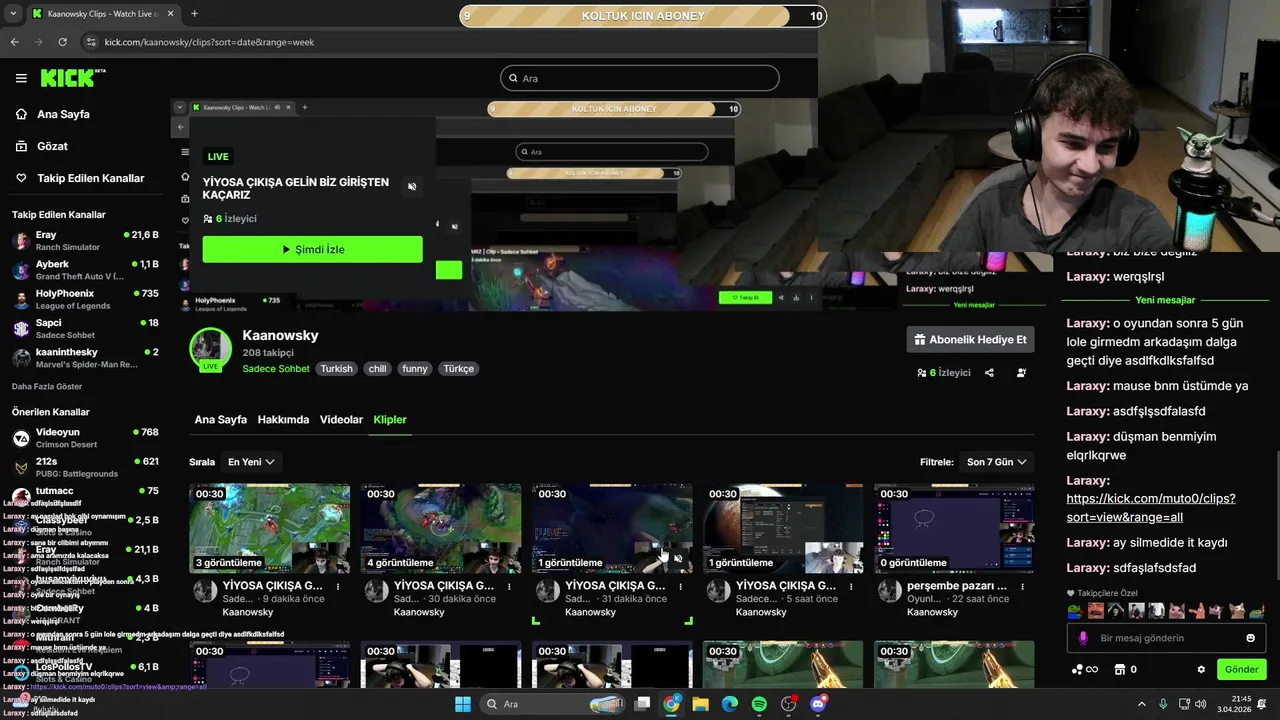
Task: Open the clip with 3 görüntüleme
Action: pyautogui.click(x=270, y=528)
